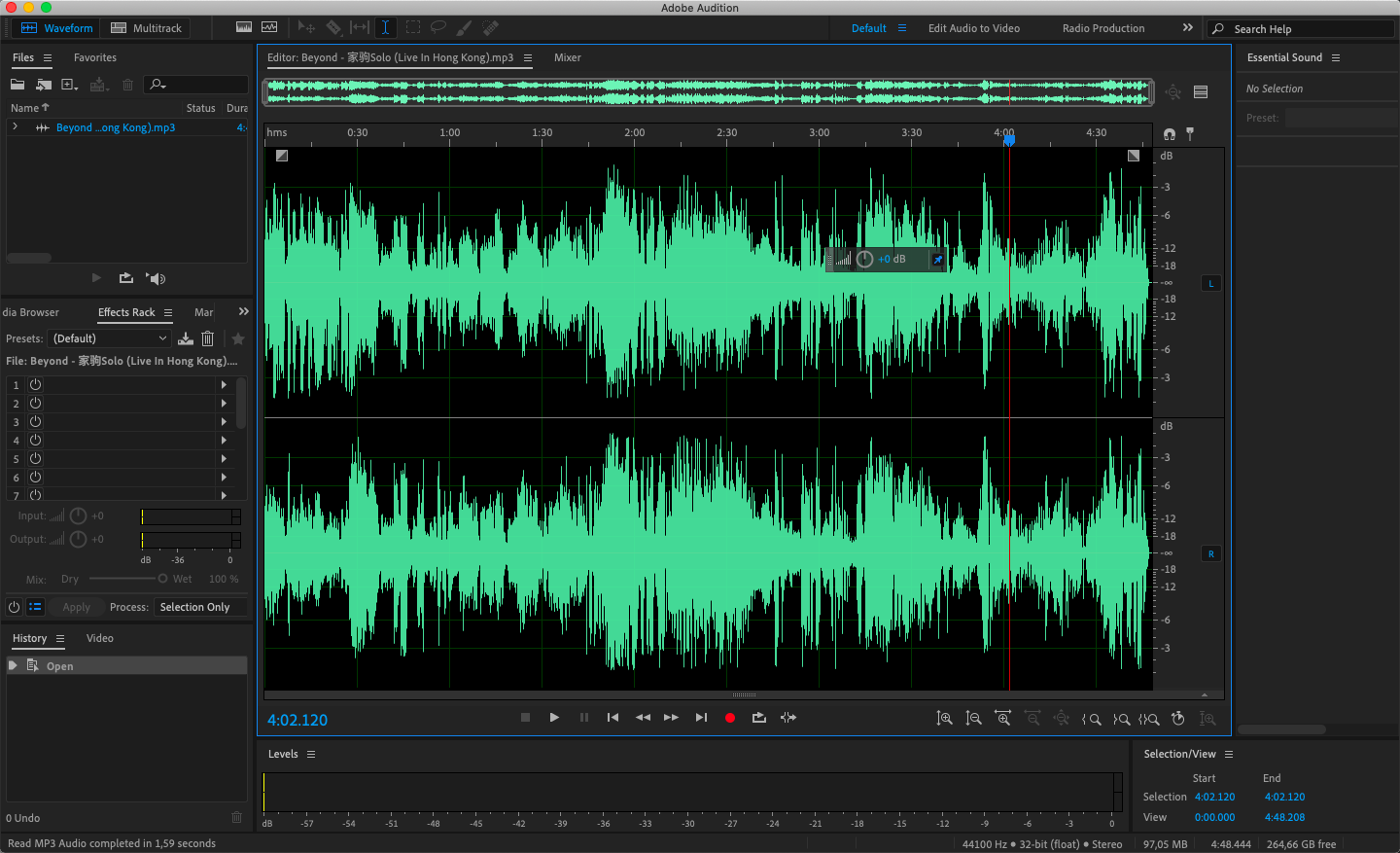Toggle Loop Playback in transport controls

pos(758,718)
